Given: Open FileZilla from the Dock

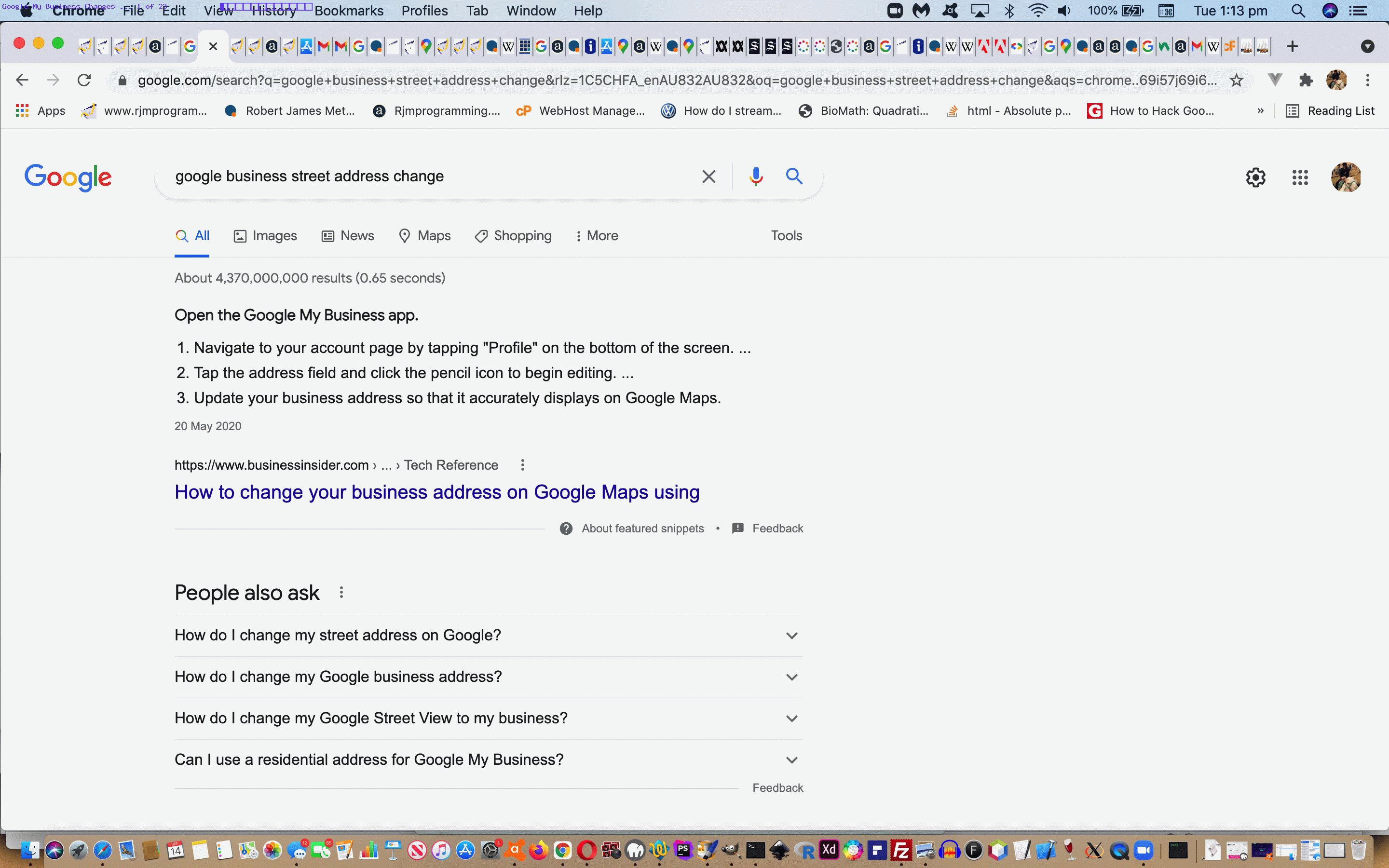Looking at the screenshot, I should point(902,850).
